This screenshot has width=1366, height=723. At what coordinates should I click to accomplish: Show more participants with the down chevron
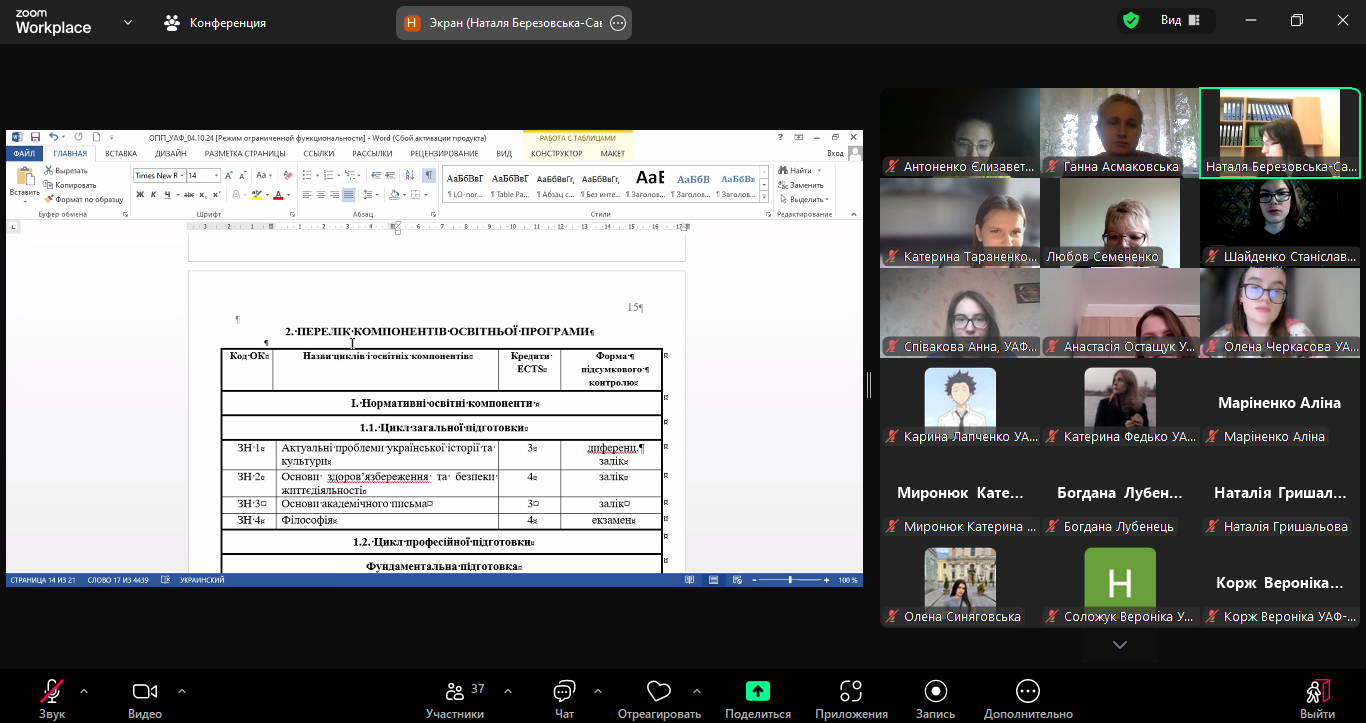1120,645
